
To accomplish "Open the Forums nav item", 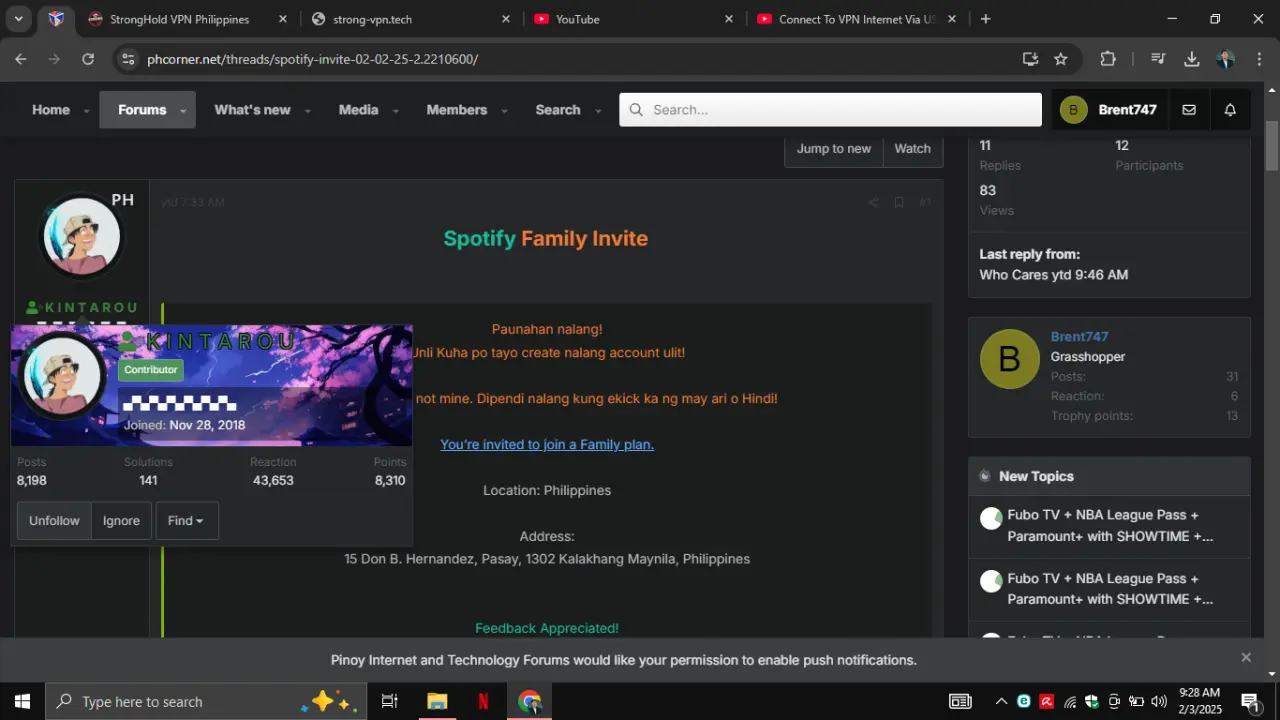I will [x=142, y=110].
